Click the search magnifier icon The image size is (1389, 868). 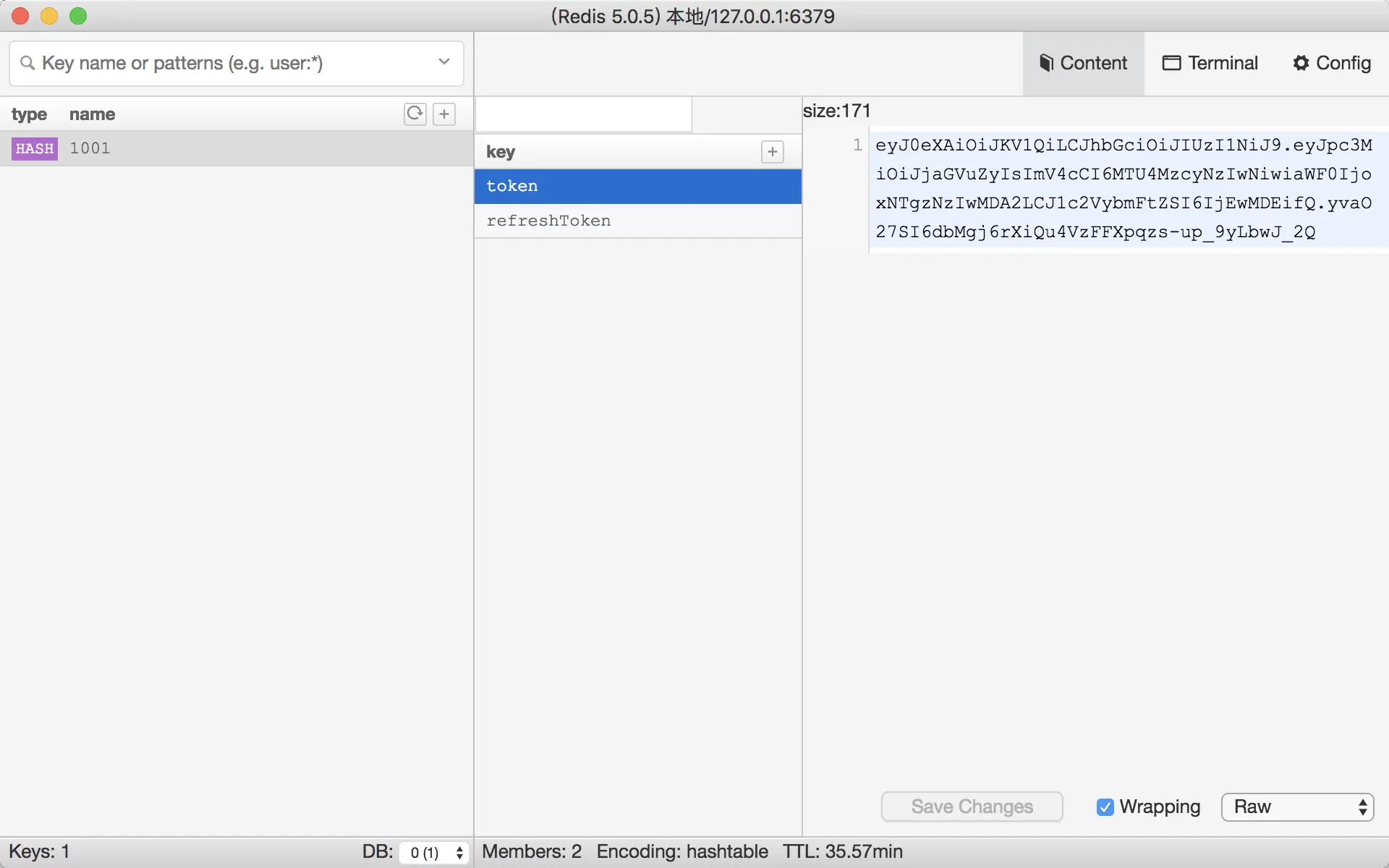click(27, 63)
